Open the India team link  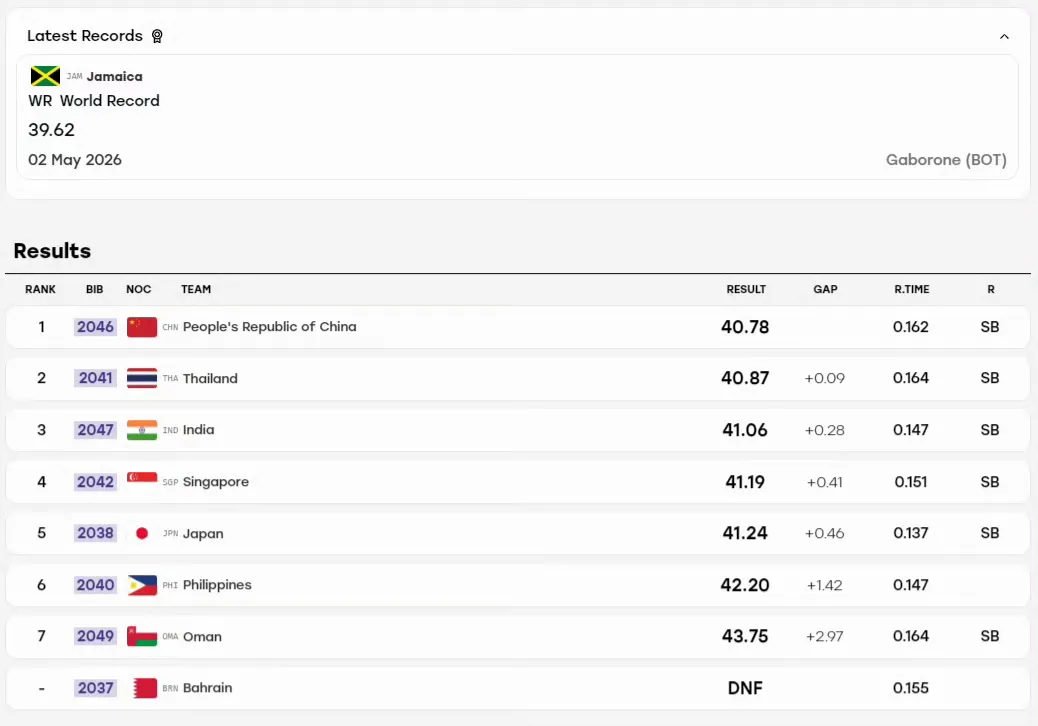pos(199,430)
